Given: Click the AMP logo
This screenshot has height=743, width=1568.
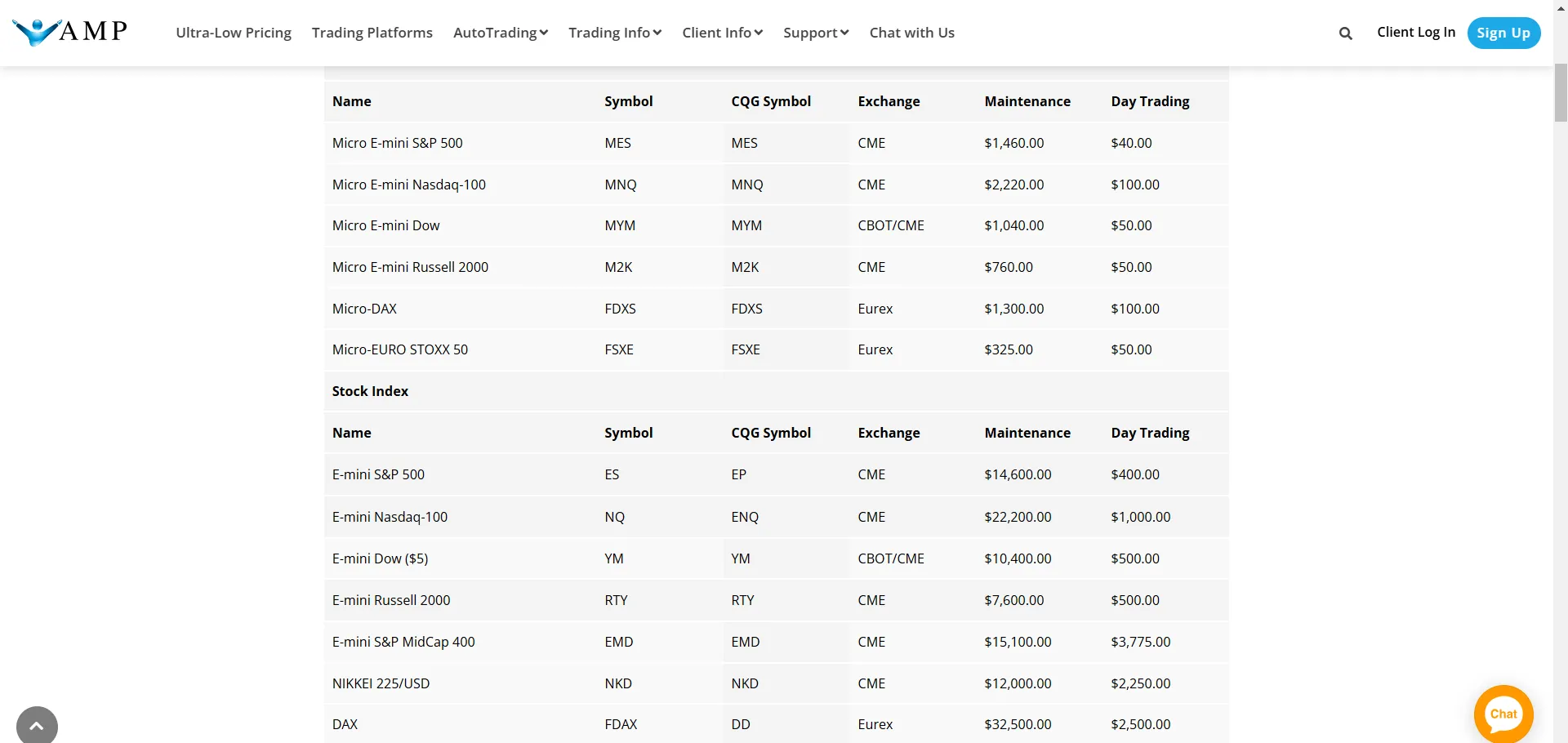Looking at the screenshot, I should tap(70, 32).
